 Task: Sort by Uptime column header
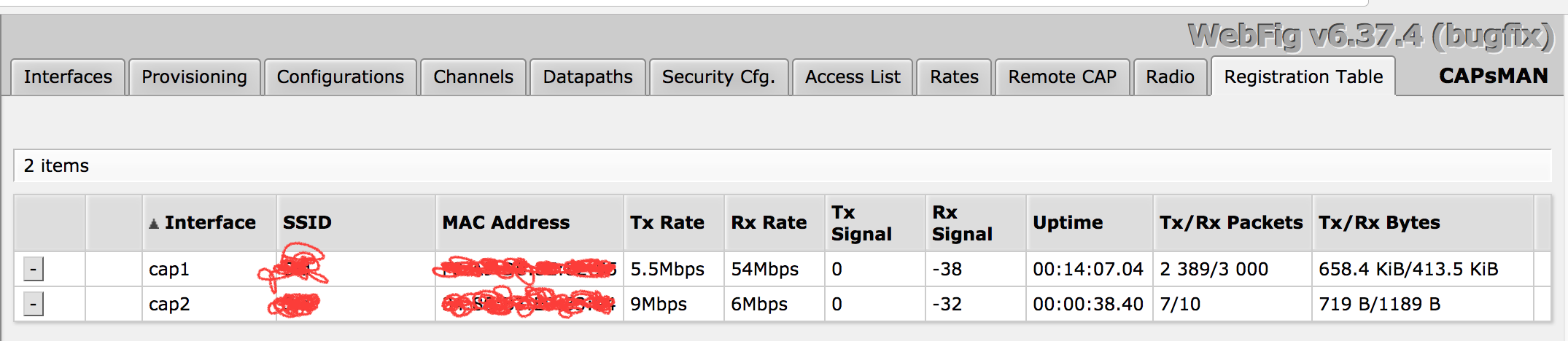coord(1068,223)
